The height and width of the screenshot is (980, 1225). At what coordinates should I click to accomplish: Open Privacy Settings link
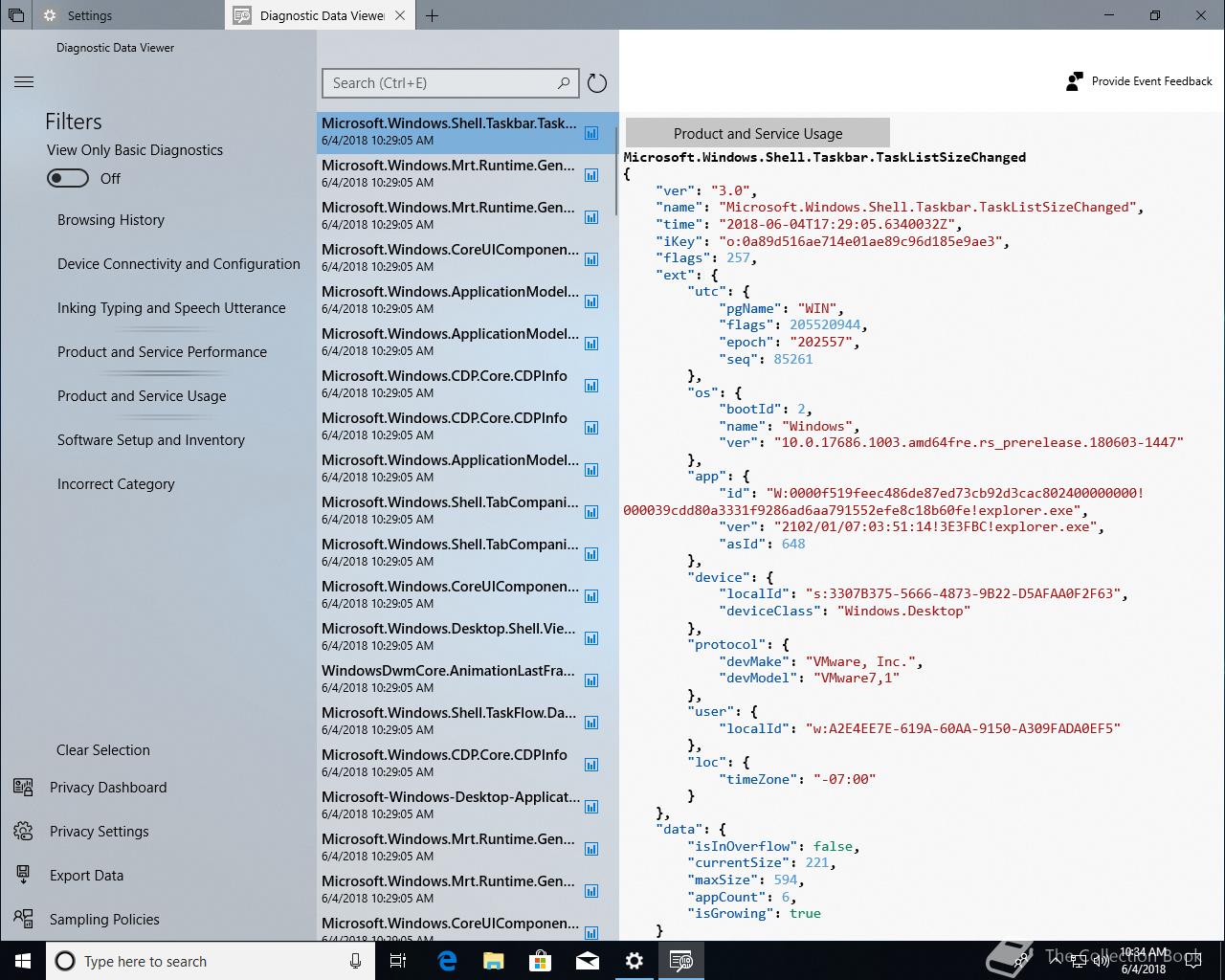(x=100, y=832)
